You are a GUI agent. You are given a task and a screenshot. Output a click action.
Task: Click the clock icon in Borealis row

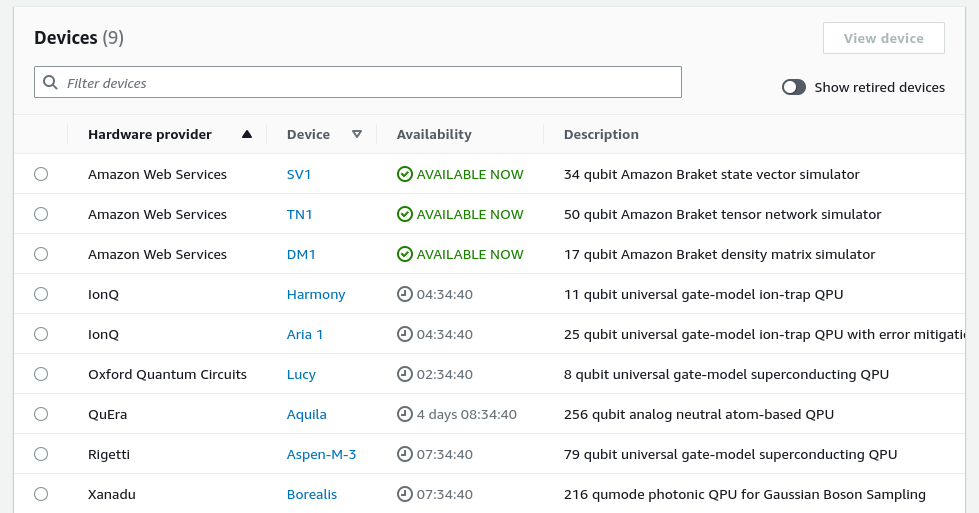(x=405, y=494)
